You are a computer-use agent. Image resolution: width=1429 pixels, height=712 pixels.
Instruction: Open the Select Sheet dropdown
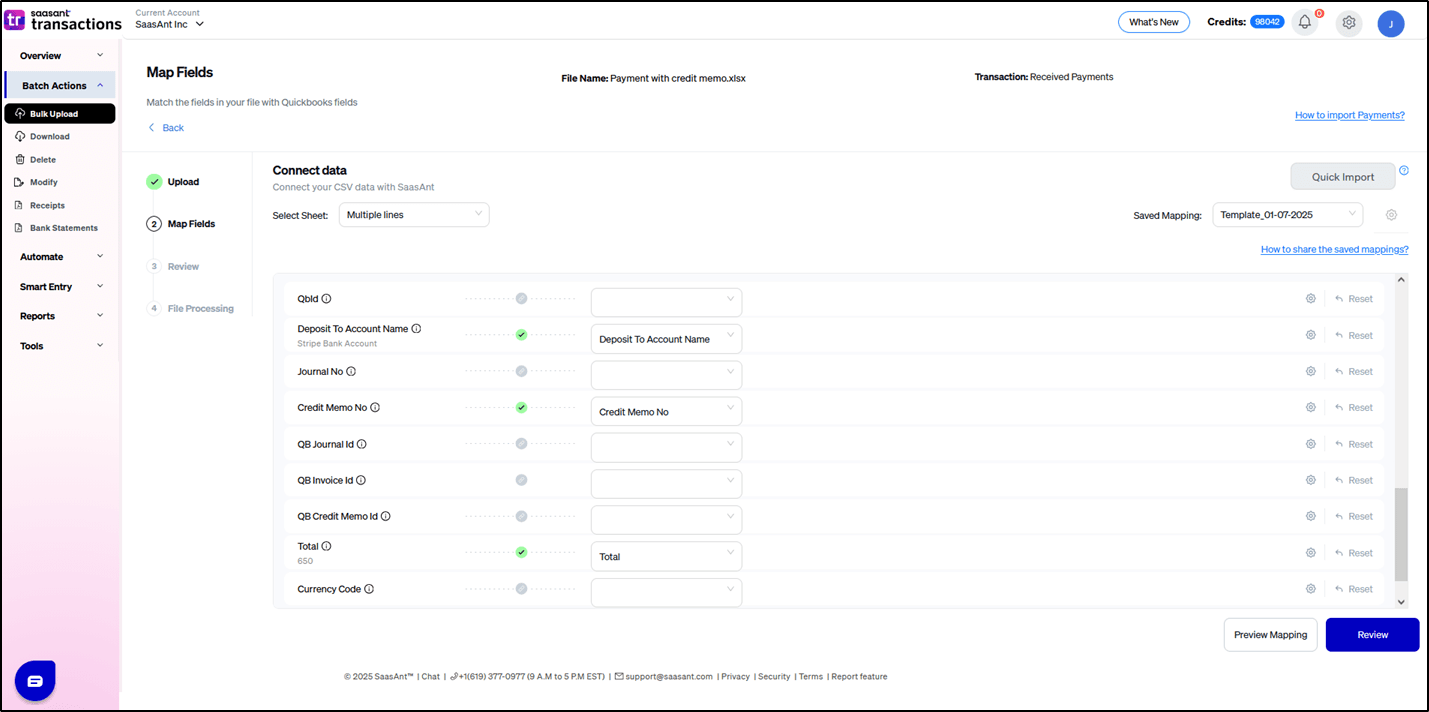click(x=414, y=215)
